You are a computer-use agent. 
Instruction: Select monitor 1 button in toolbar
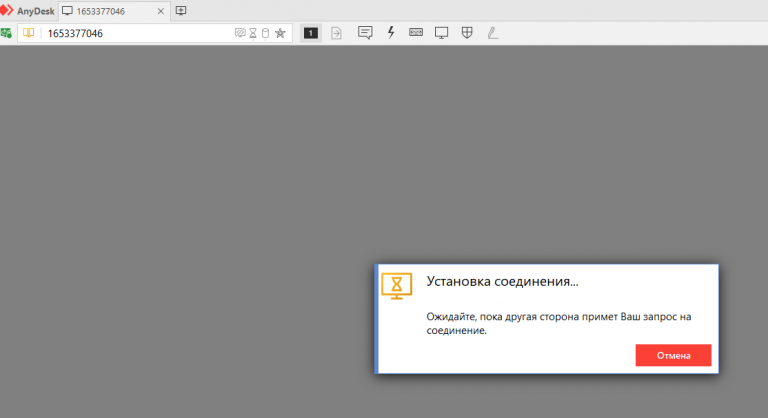[x=311, y=33]
